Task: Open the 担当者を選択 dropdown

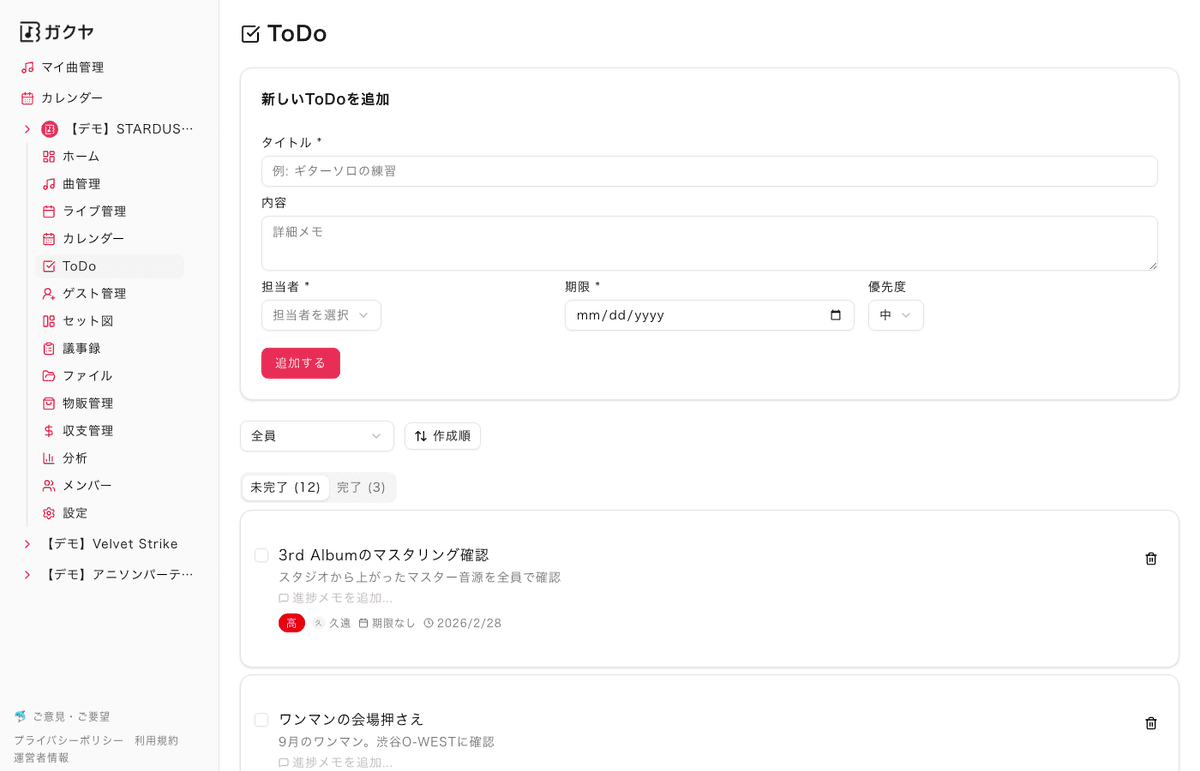Action: pos(321,314)
